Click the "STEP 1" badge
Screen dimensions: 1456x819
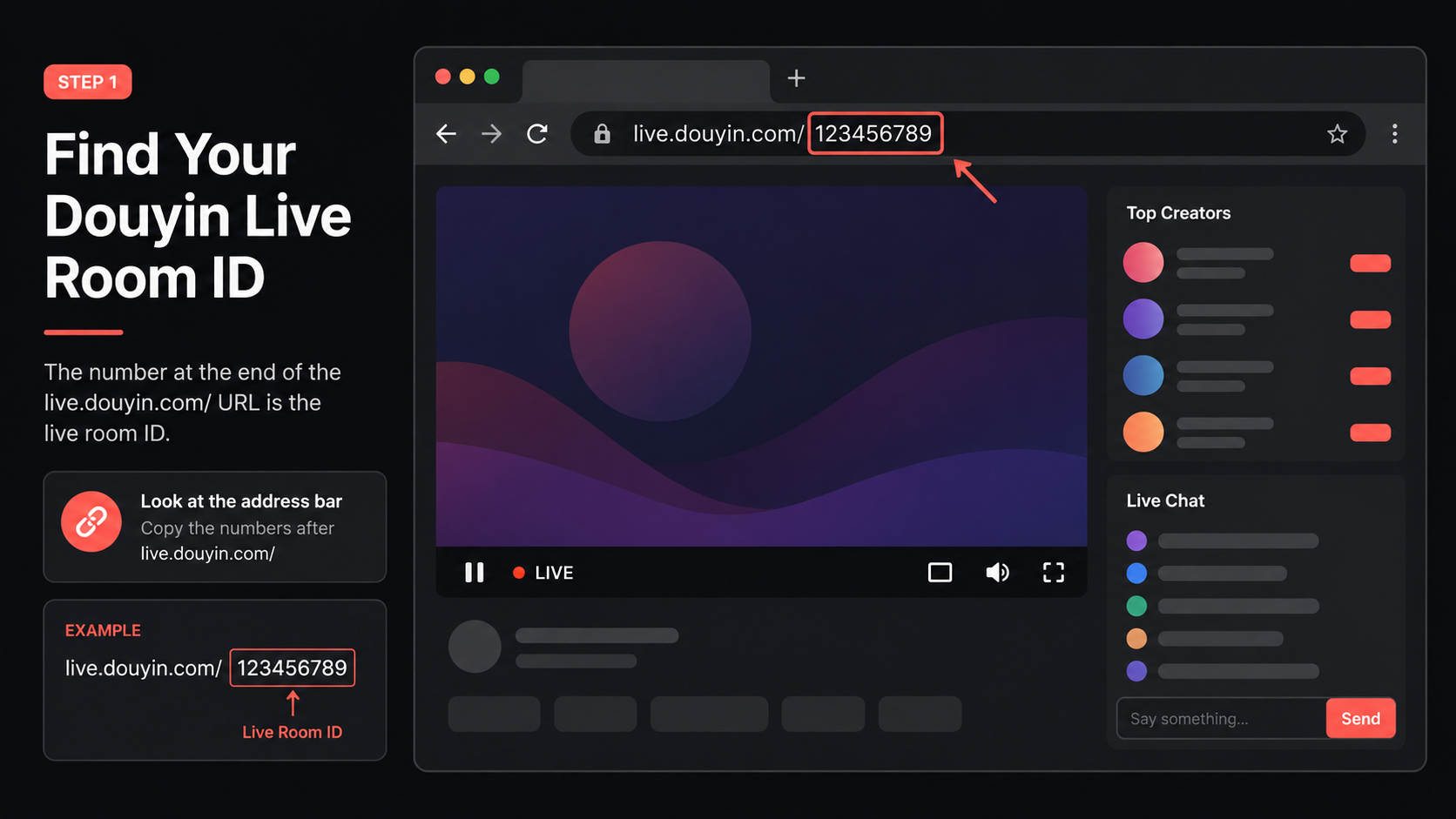pyautogui.click(x=88, y=83)
